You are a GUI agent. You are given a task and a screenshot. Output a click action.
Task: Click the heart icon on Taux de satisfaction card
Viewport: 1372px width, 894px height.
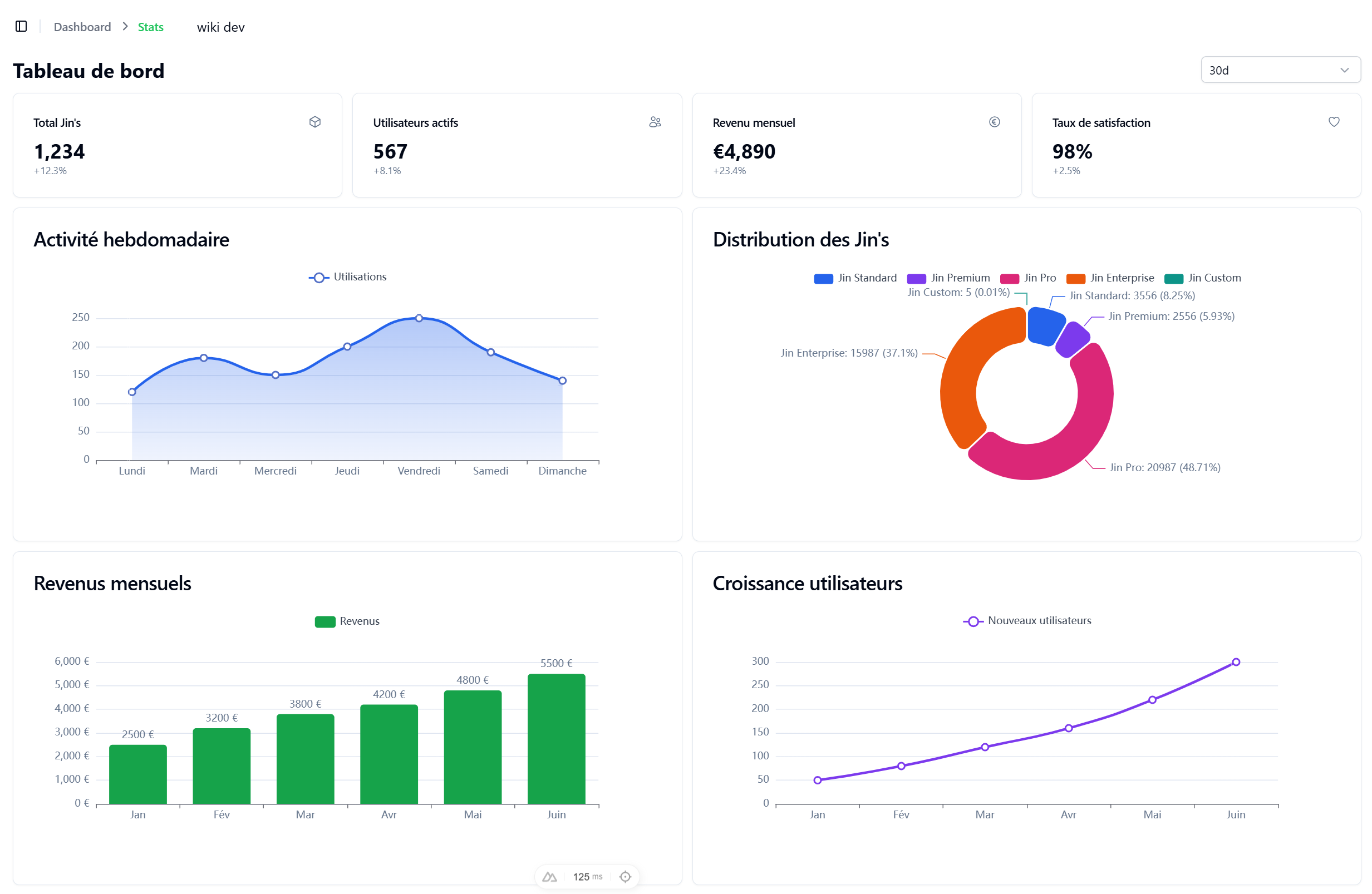pos(1334,121)
